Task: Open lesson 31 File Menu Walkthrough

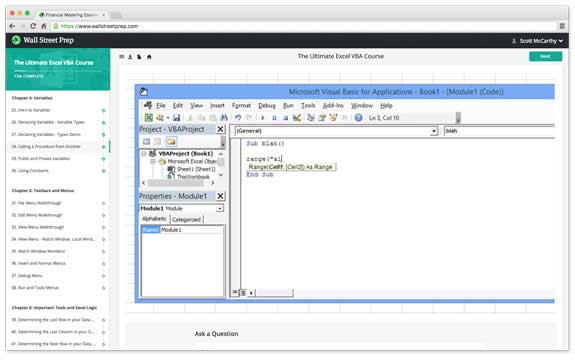Action: [x=37, y=203]
